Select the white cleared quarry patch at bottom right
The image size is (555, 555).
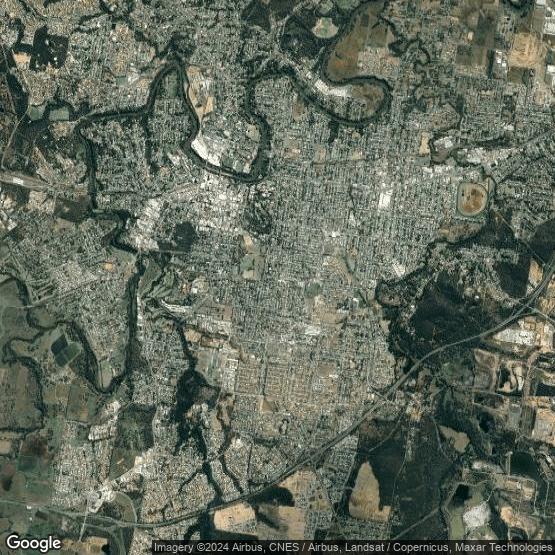point(476,516)
